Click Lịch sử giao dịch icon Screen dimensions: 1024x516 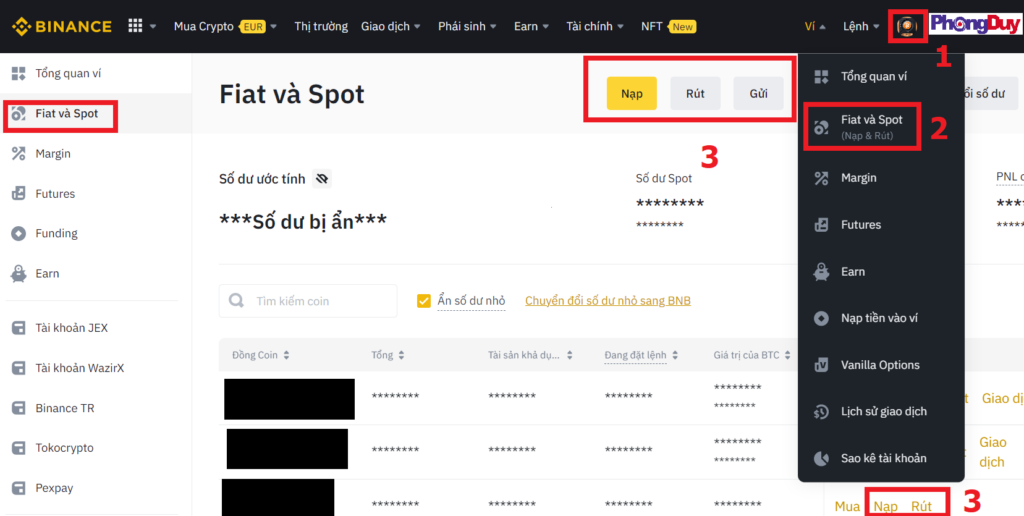(x=821, y=412)
